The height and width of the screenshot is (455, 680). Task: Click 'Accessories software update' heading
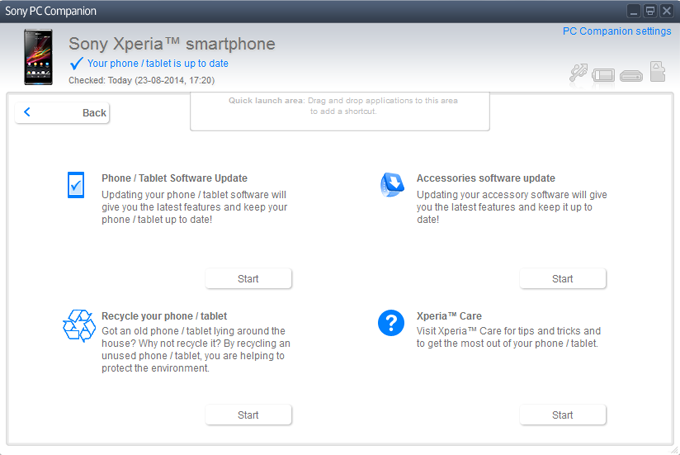486,178
